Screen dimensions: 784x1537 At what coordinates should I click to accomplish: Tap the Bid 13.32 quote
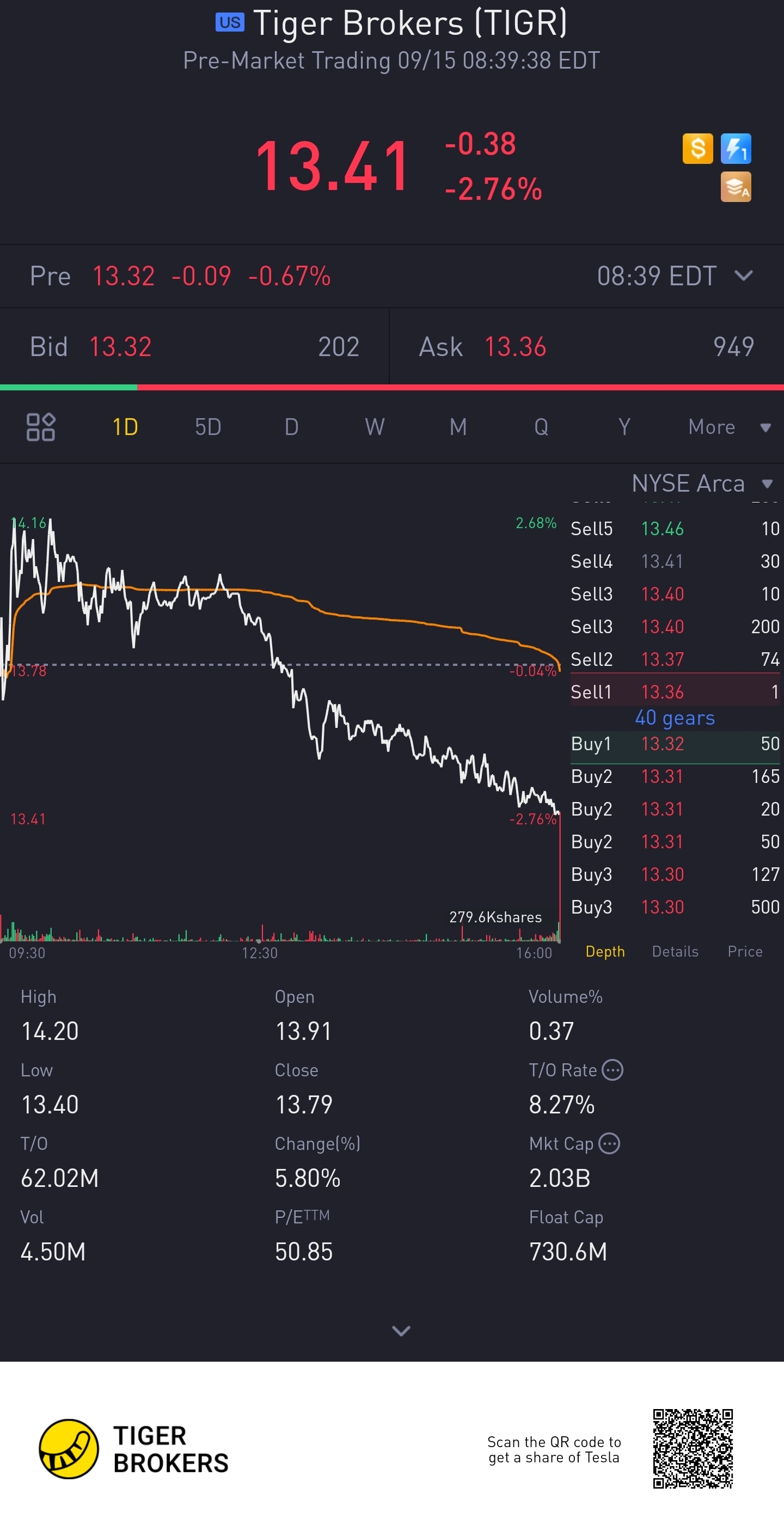[x=194, y=347]
